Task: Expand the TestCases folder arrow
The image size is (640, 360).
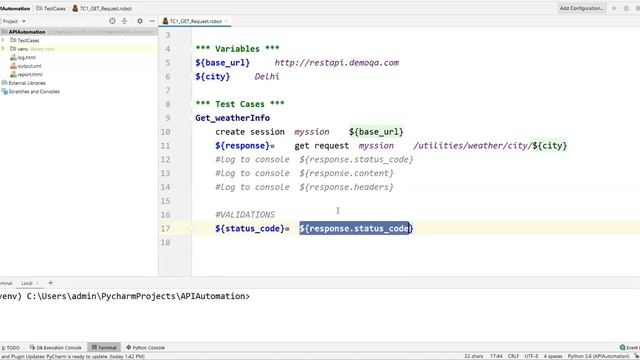Action: pyautogui.click(x=3, y=40)
